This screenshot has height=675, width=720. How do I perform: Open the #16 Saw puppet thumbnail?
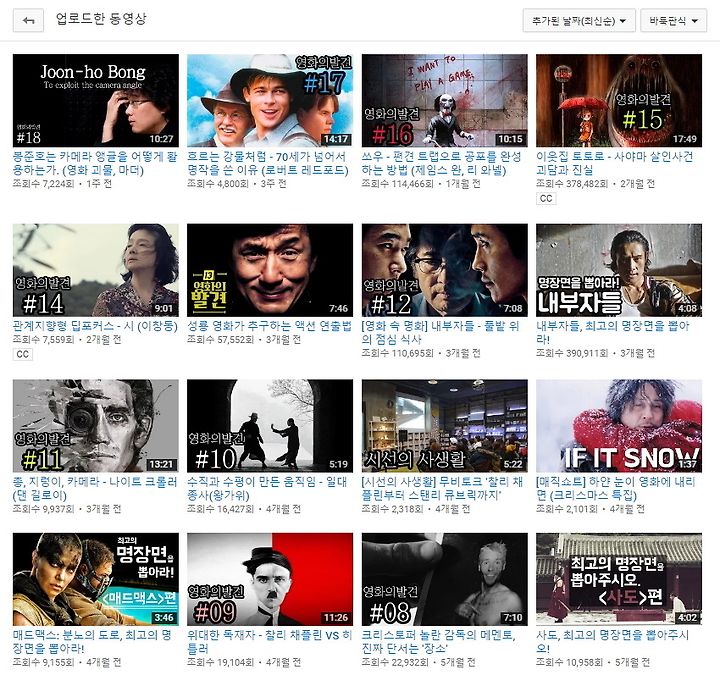(444, 101)
